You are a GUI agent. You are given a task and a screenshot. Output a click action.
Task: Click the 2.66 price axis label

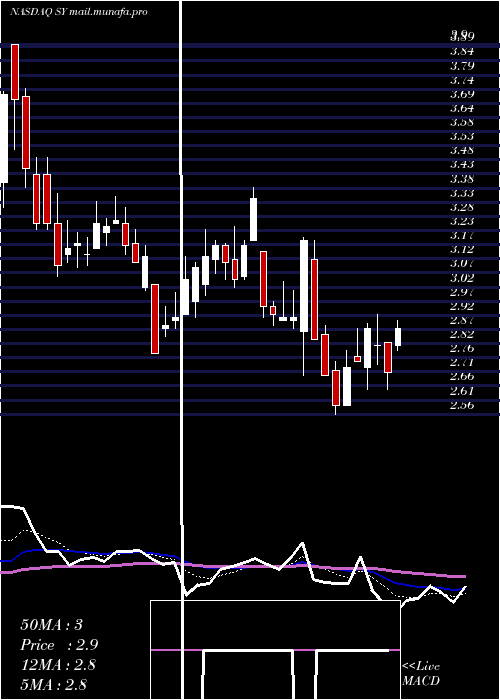[x=462, y=376]
